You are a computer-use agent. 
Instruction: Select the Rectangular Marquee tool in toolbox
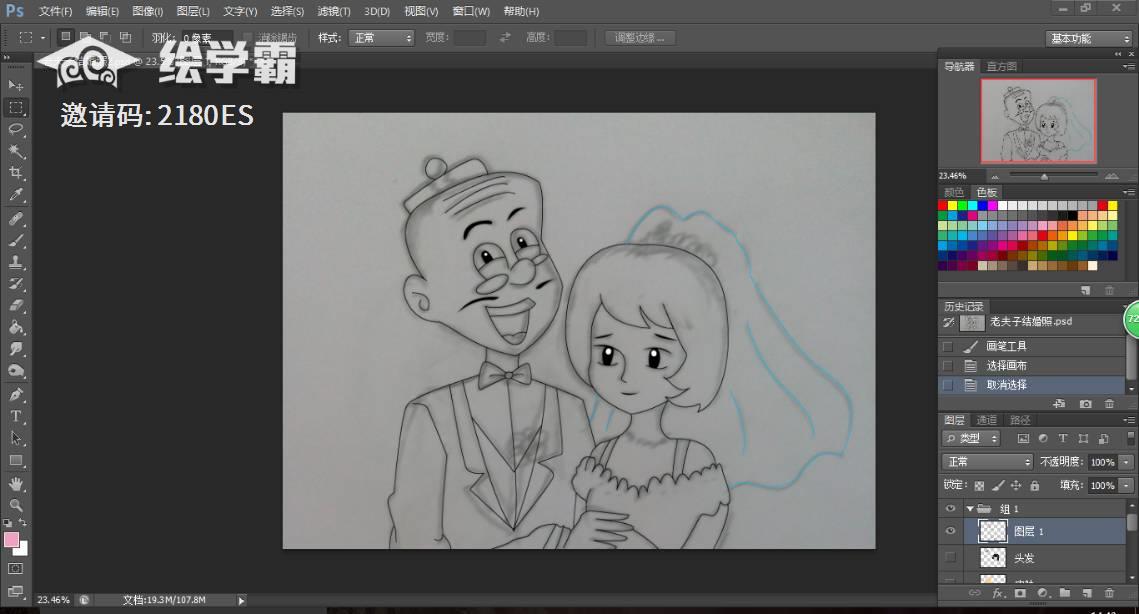pyautogui.click(x=16, y=108)
